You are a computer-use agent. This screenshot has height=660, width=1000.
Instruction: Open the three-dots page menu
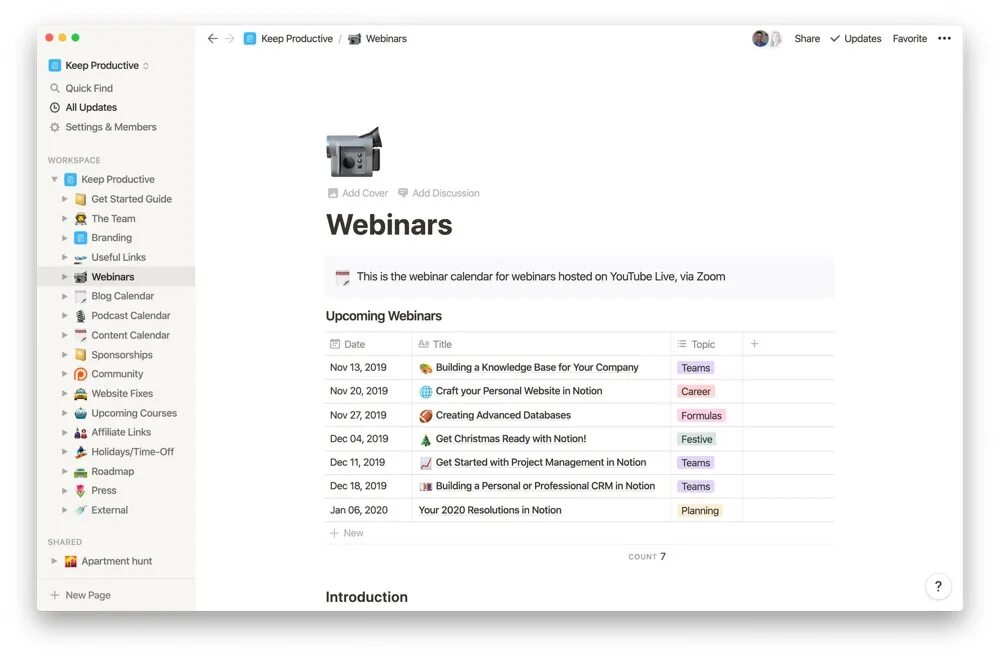point(944,38)
